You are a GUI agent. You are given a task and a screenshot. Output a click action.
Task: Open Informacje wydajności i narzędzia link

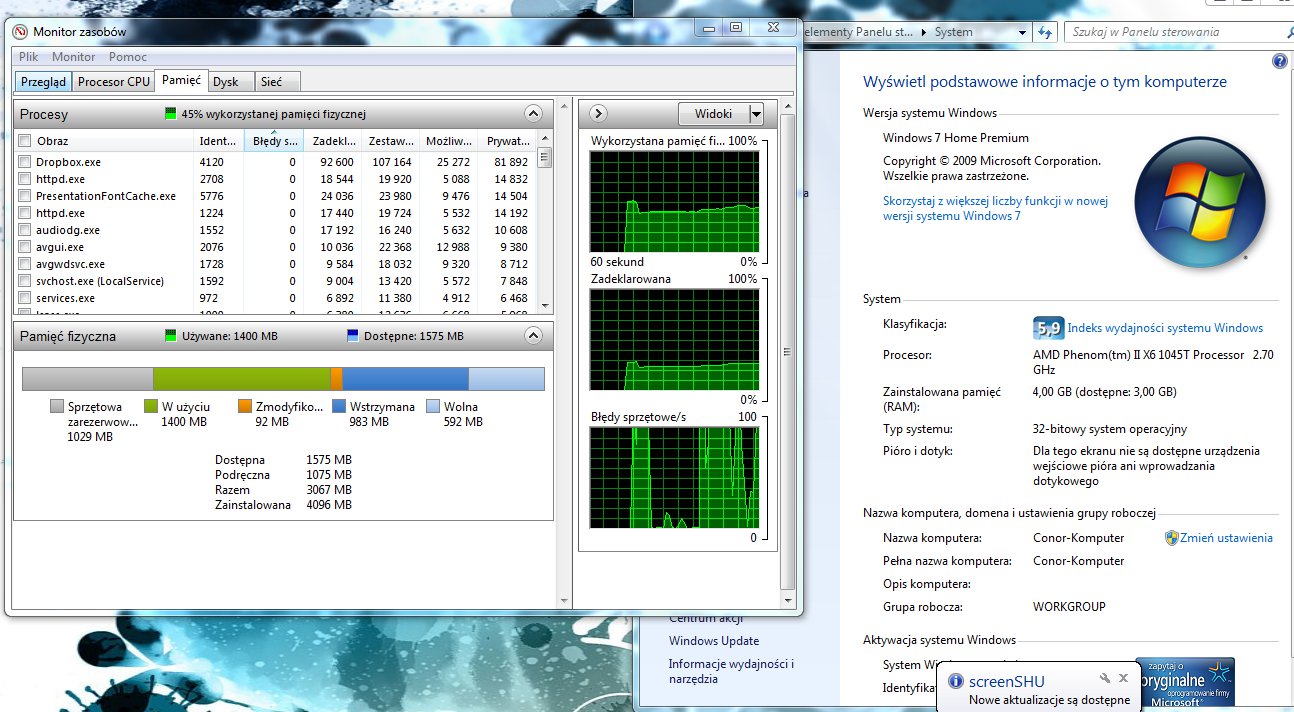pyautogui.click(x=731, y=672)
